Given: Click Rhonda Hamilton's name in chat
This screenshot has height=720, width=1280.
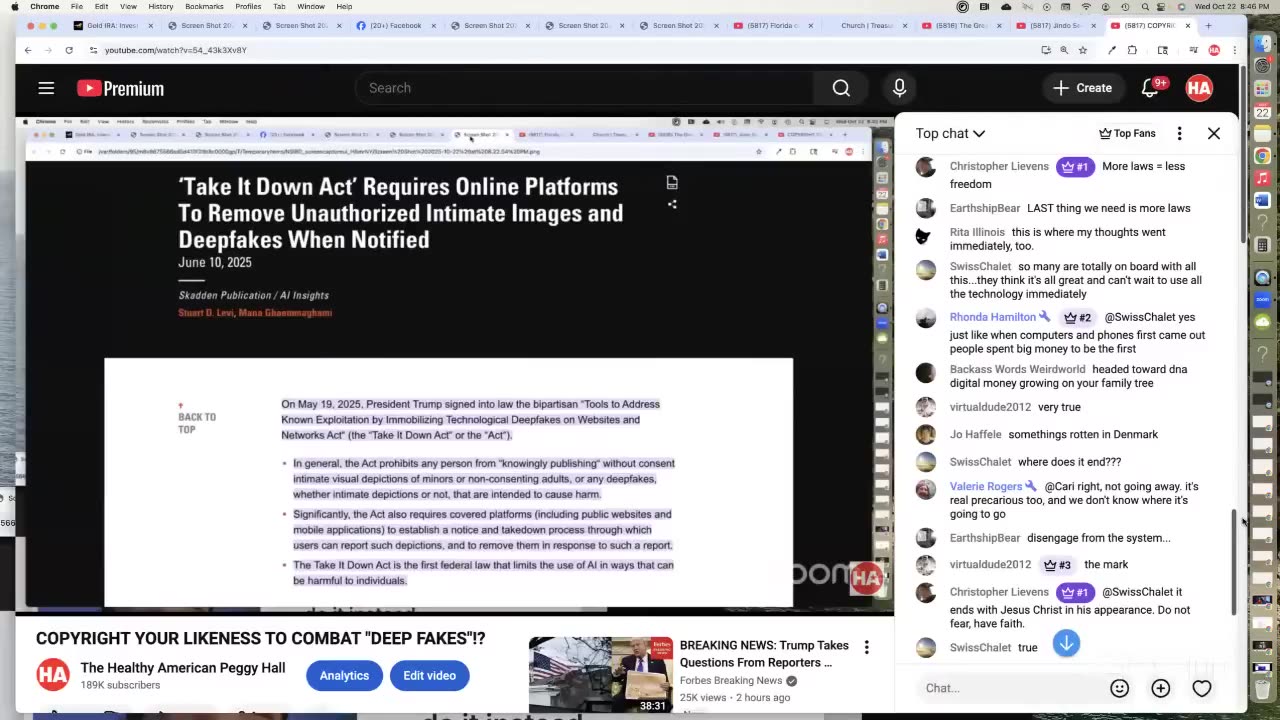Looking at the screenshot, I should point(993,317).
